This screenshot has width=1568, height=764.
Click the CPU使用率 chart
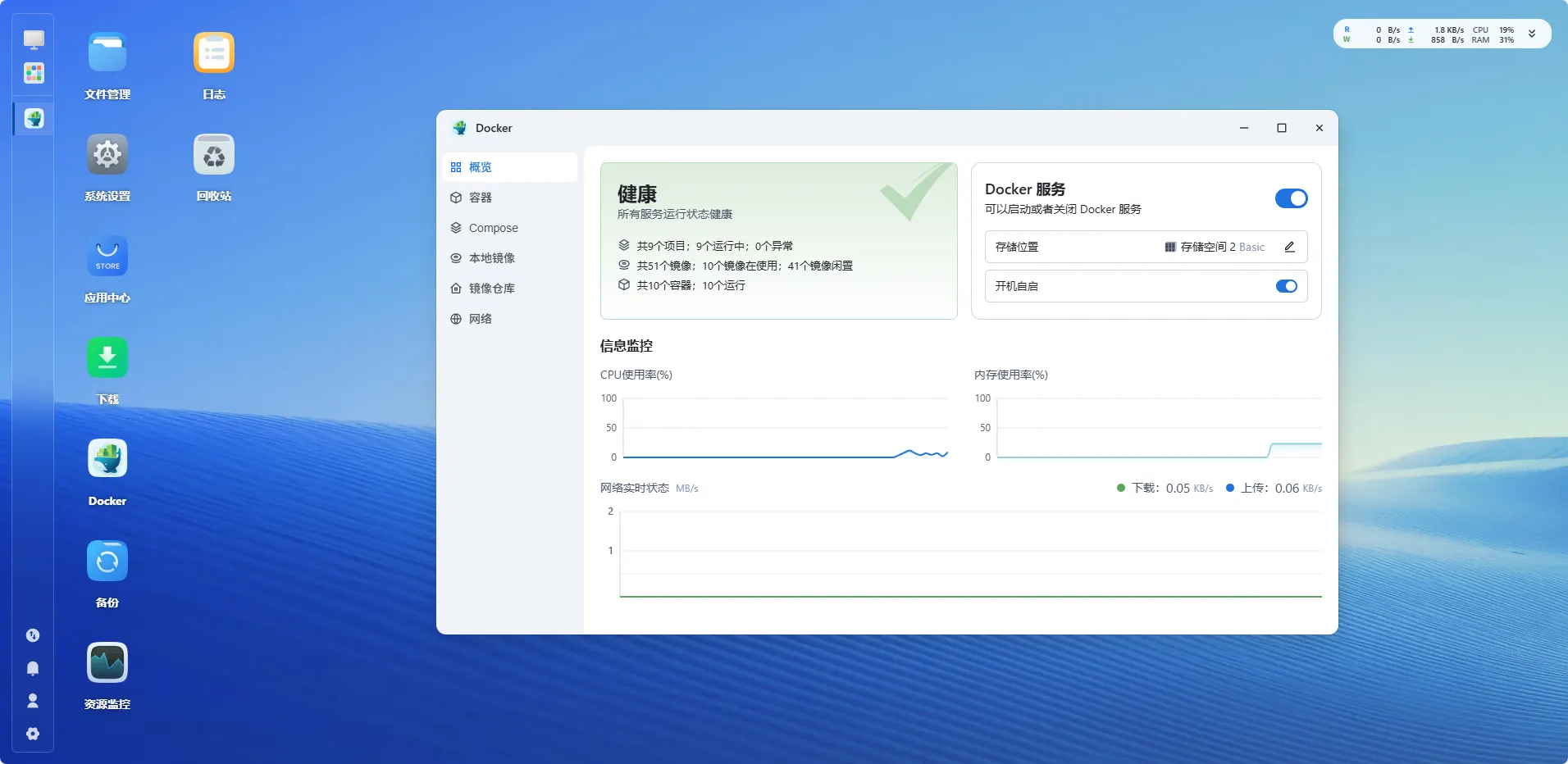pos(774,427)
